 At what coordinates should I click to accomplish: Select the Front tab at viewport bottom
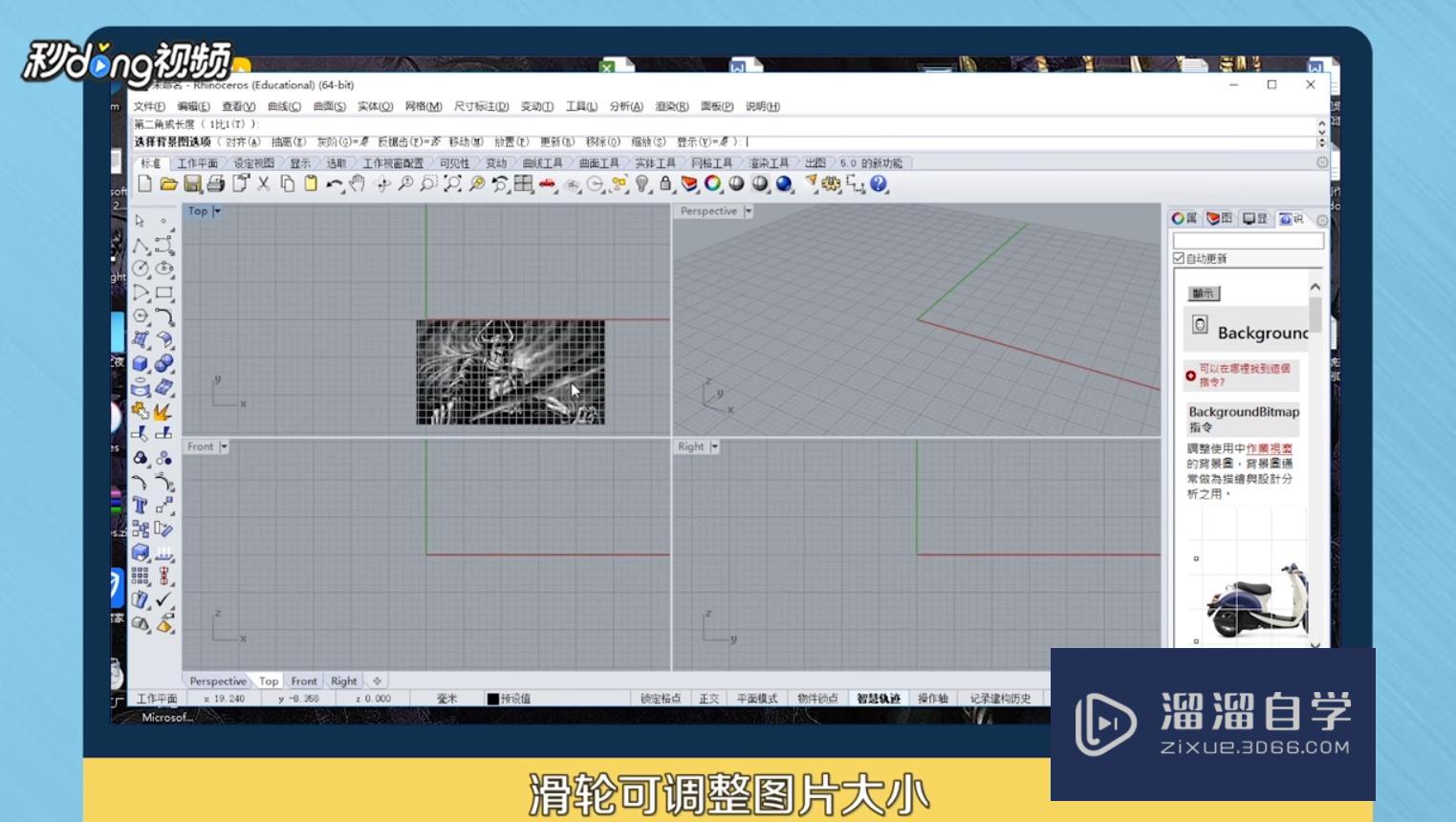[304, 681]
